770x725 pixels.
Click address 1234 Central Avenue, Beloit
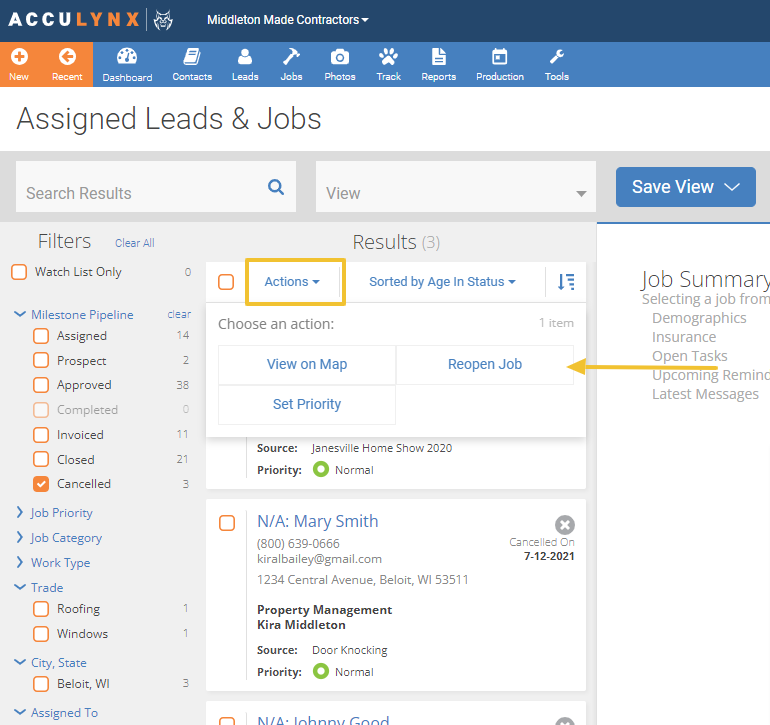[x=362, y=580]
